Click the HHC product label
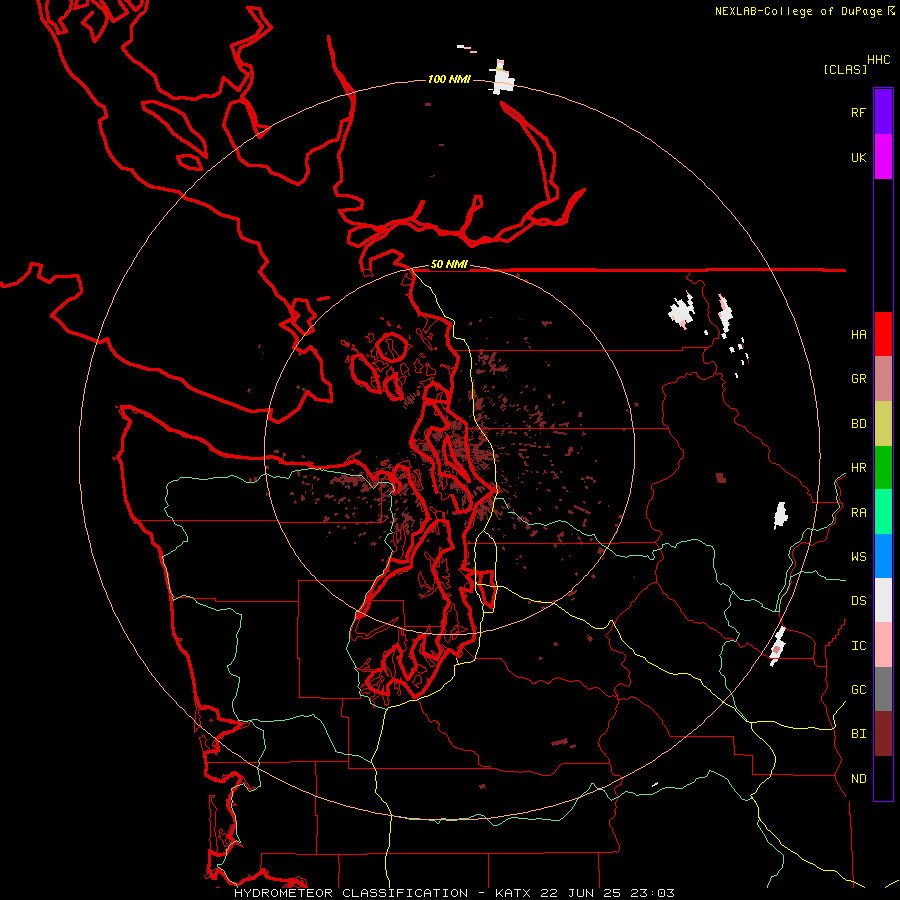 tap(878, 60)
